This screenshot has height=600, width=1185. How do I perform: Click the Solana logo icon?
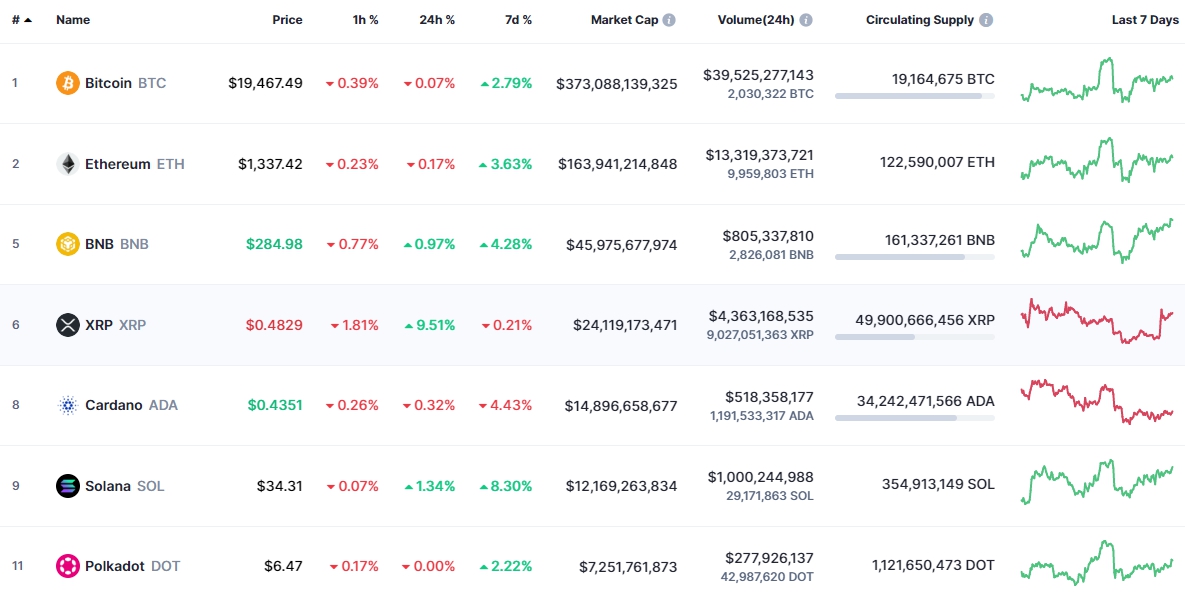[x=68, y=486]
